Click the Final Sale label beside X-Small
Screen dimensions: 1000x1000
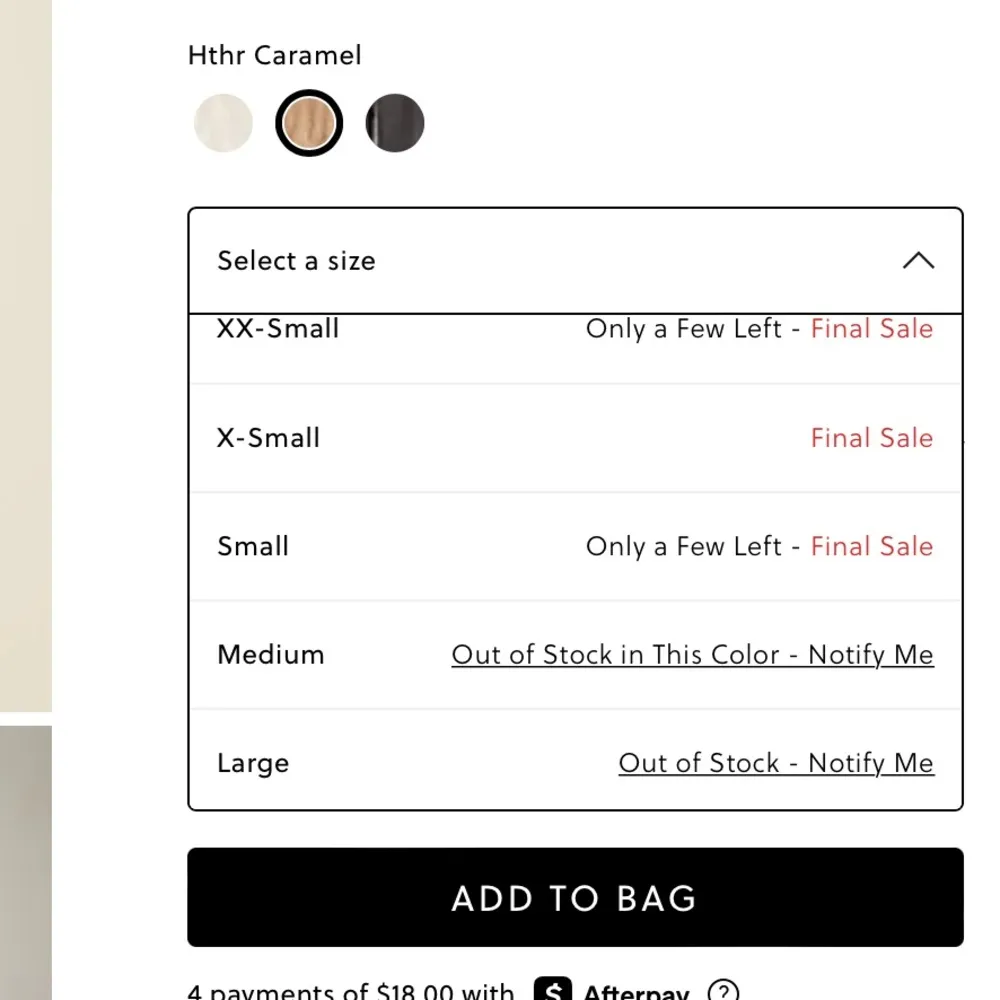[x=871, y=438]
